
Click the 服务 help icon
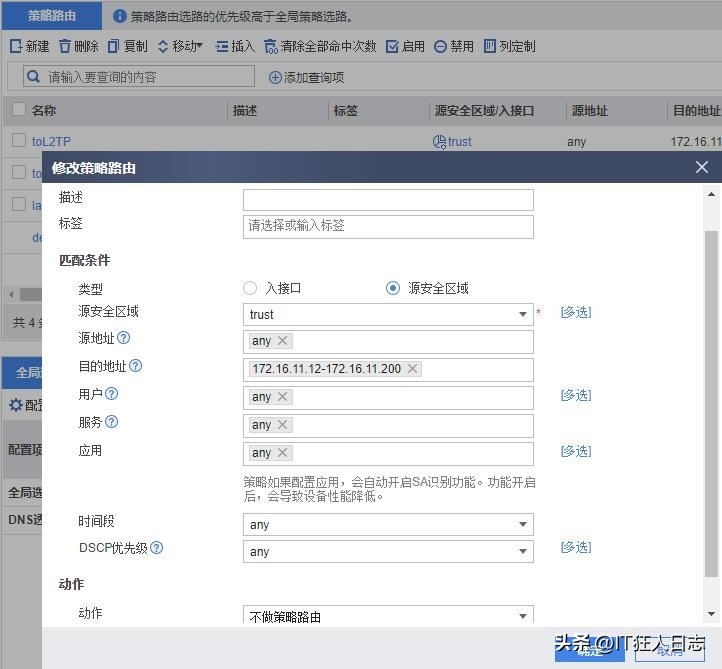(111, 422)
